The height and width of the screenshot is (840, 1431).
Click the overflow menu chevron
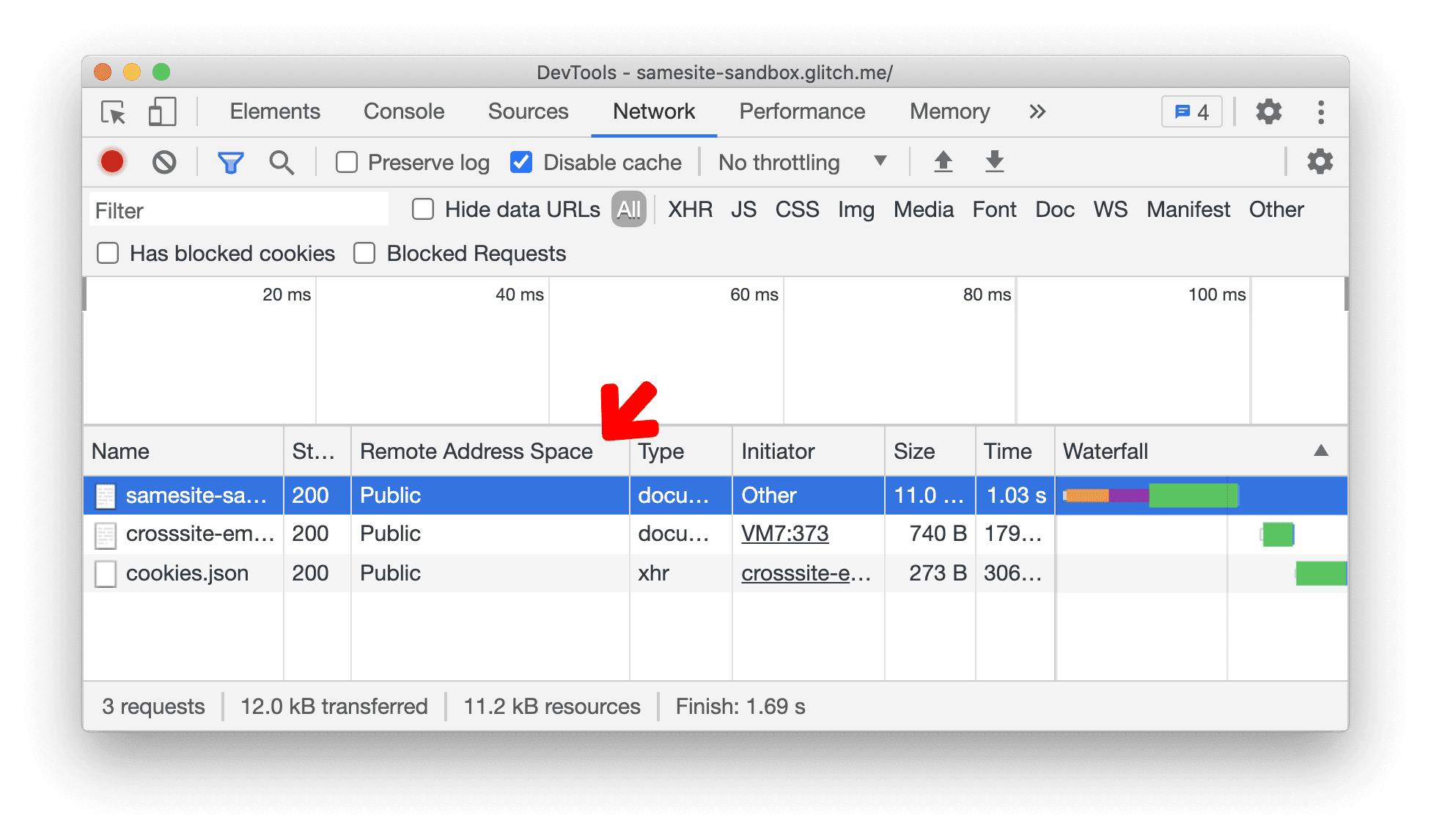click(x=1037, y=110)
